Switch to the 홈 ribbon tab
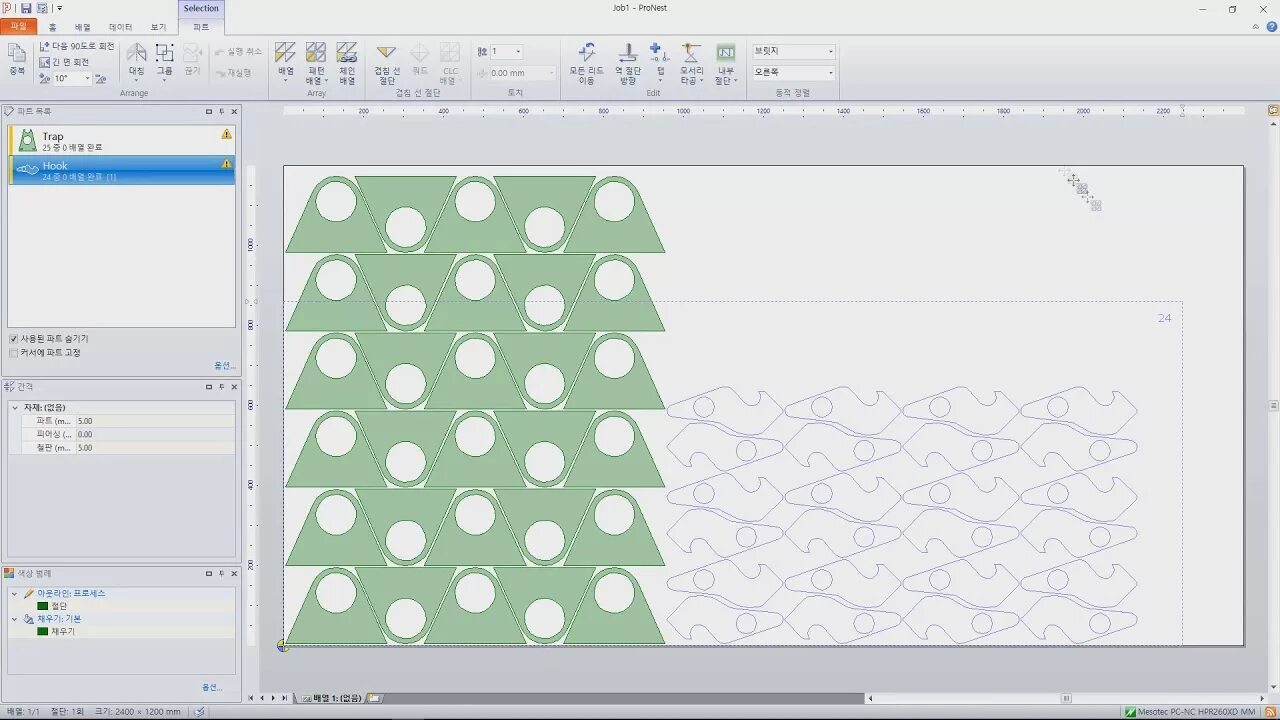The width and height of the screenshot is (1280, 720). coord(52,27)
